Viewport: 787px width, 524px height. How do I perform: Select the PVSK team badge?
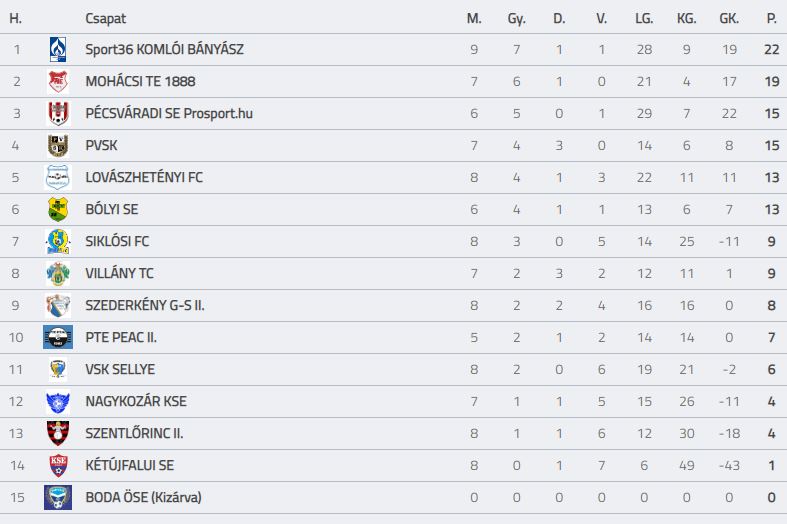pyautogui.click(x=58, y=146)
